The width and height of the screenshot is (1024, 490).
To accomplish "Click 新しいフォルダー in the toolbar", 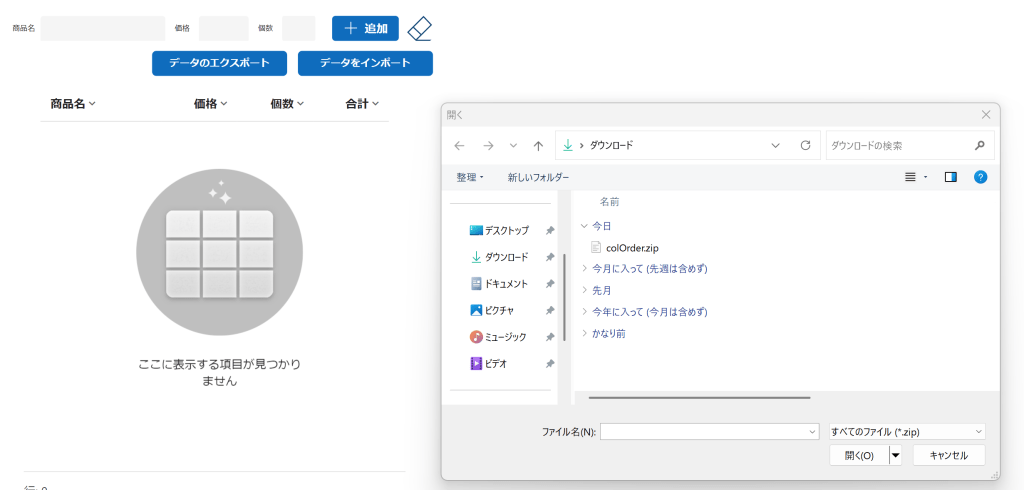I will pos(538,177).
